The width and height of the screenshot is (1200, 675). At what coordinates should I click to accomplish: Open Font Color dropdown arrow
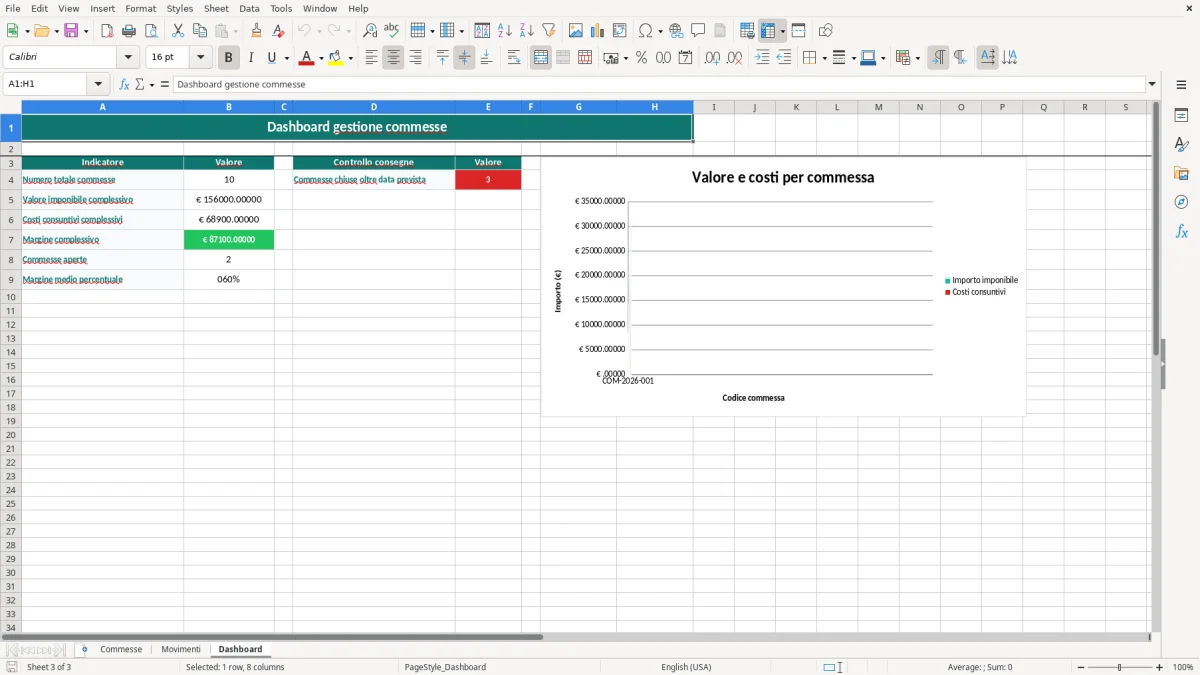(321, 58)
